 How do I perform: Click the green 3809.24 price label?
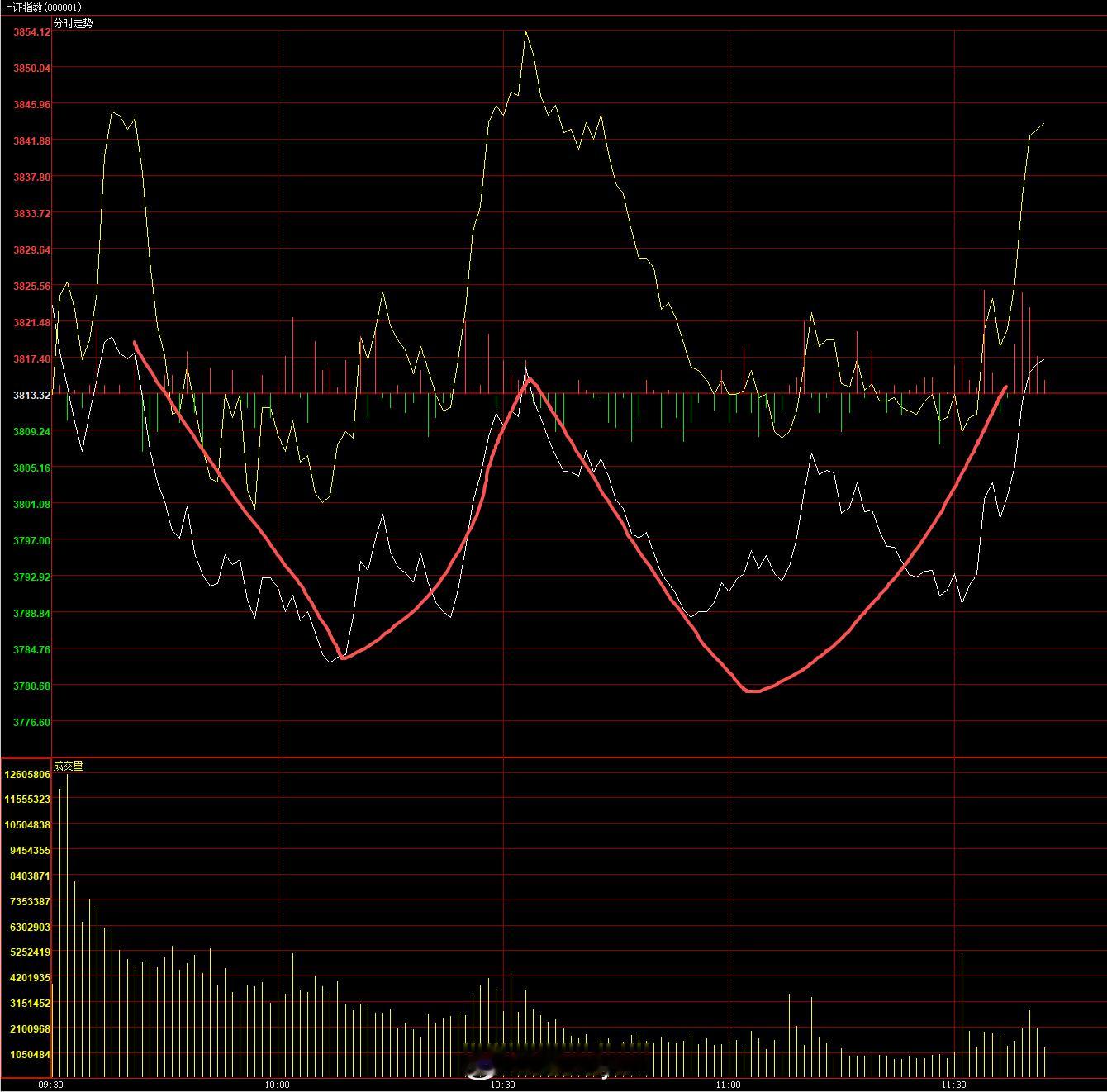[x=31, y=431]
